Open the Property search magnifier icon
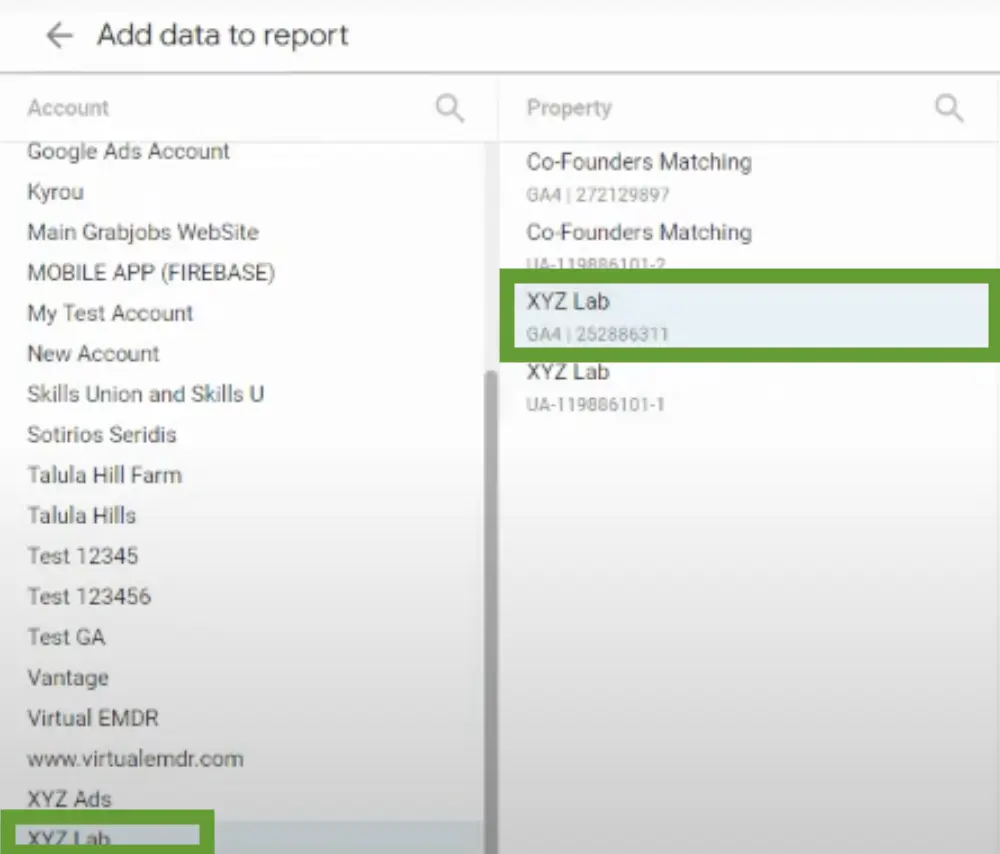Image resolution: width=1000 pixels, height=854 pixels. pos(949,108)
